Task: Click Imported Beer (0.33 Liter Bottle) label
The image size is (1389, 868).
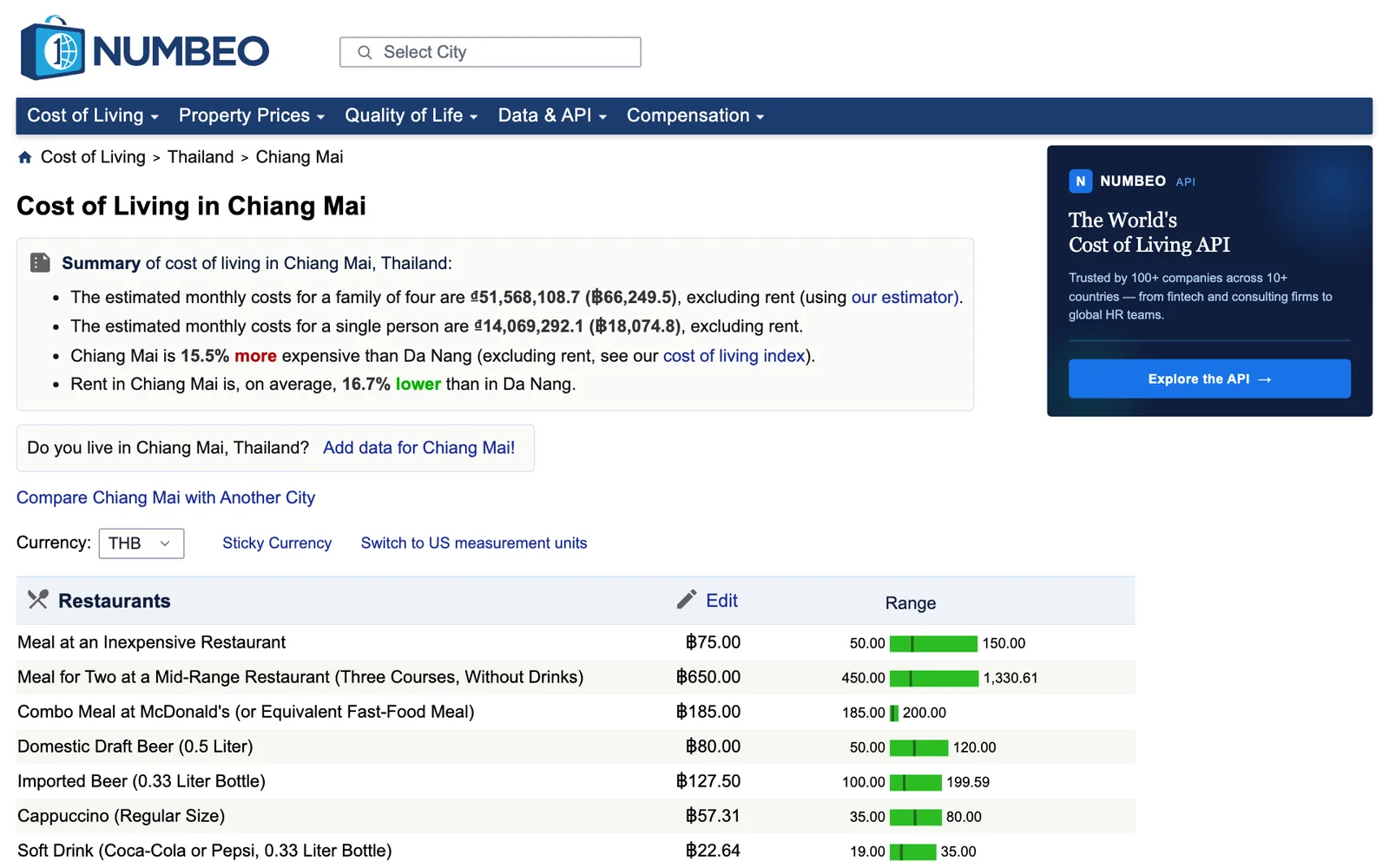Action: [x=142, y=781]
